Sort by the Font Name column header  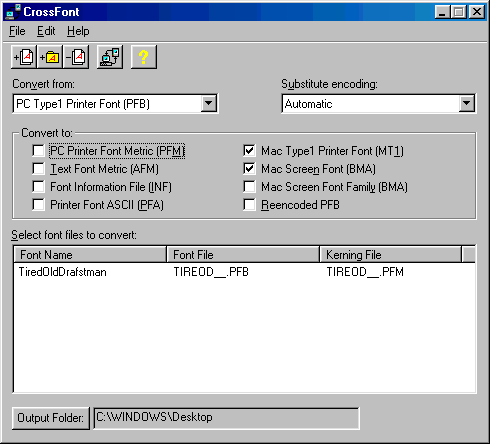coord(90,255)
